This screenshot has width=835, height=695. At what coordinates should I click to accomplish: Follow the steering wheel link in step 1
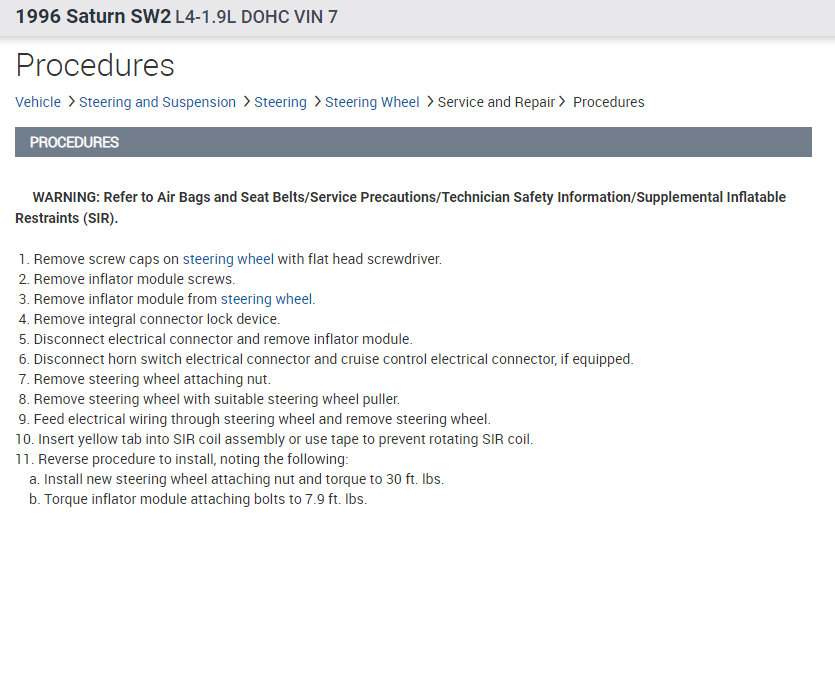tap(228, 259)
